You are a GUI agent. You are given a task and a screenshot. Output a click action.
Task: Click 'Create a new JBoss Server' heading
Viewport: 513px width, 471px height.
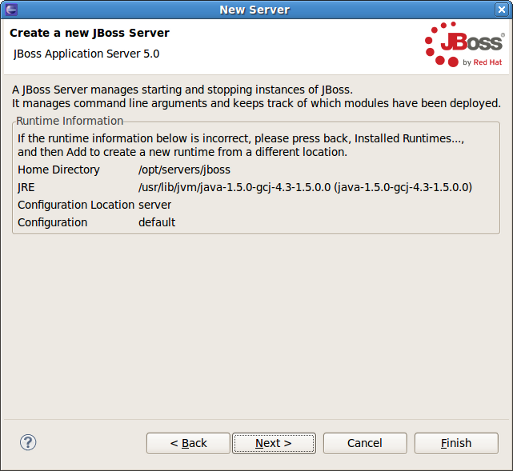pos(89,33)
